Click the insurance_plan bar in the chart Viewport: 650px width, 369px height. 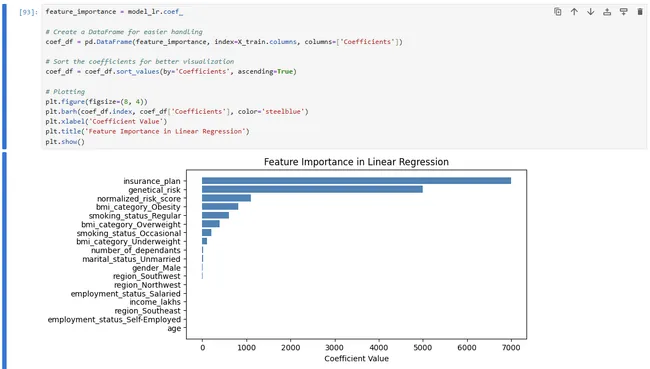(356, 181)
